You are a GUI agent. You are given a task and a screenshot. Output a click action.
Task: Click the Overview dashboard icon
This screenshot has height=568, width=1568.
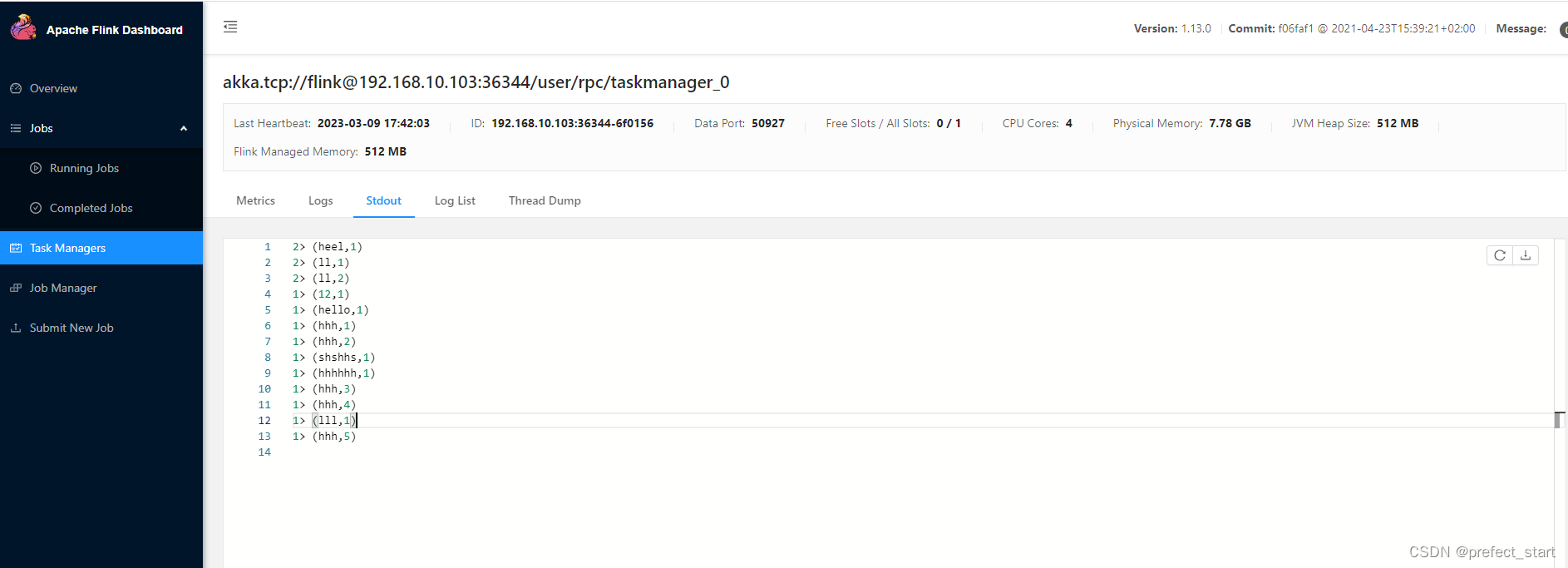pyautogui.click(x=16, y=88)
